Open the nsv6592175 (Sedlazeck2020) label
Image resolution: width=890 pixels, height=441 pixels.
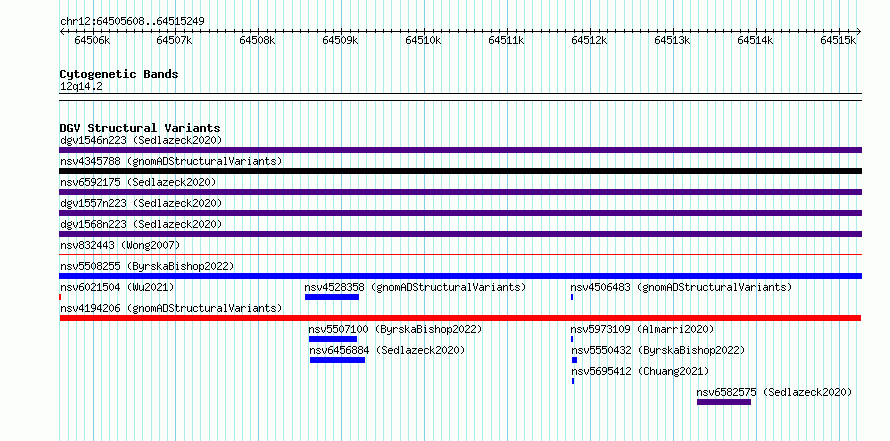pos(138,182)
